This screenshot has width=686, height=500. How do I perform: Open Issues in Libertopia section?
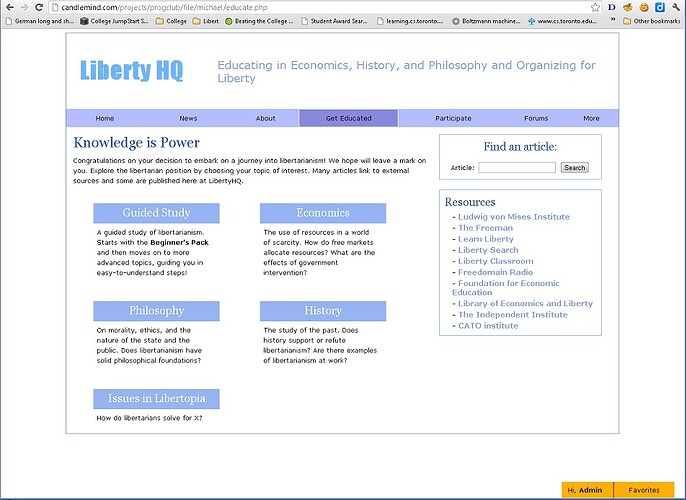click(156, 399)
